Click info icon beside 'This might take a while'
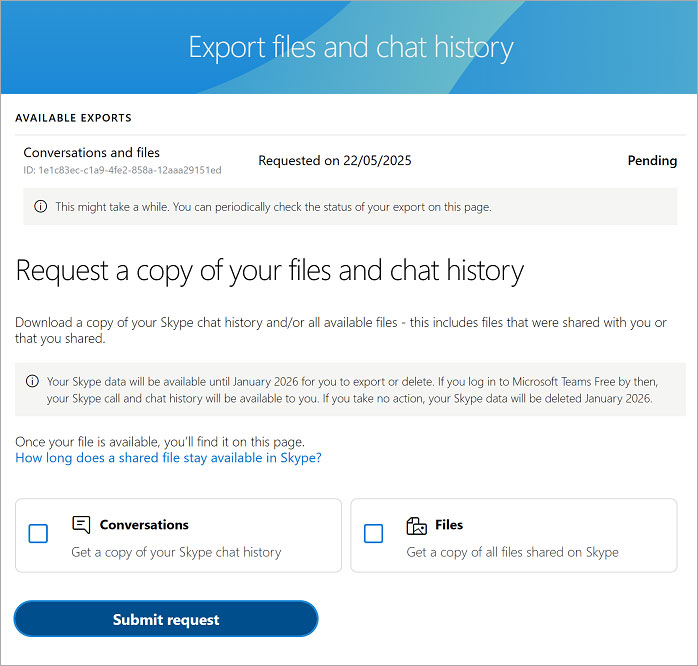The height and width of the screenshot is (666, 698). click(x=40, y=207)
